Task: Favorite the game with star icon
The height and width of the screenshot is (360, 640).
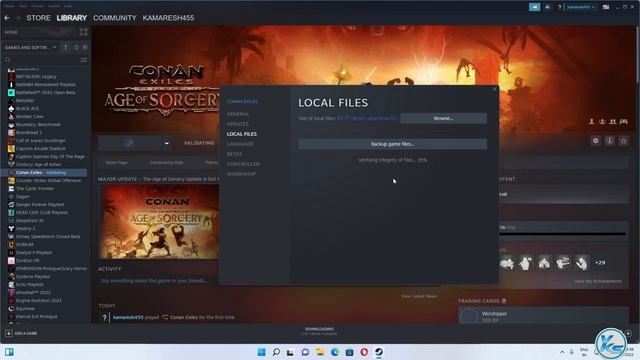Action: tap(623, 141)
